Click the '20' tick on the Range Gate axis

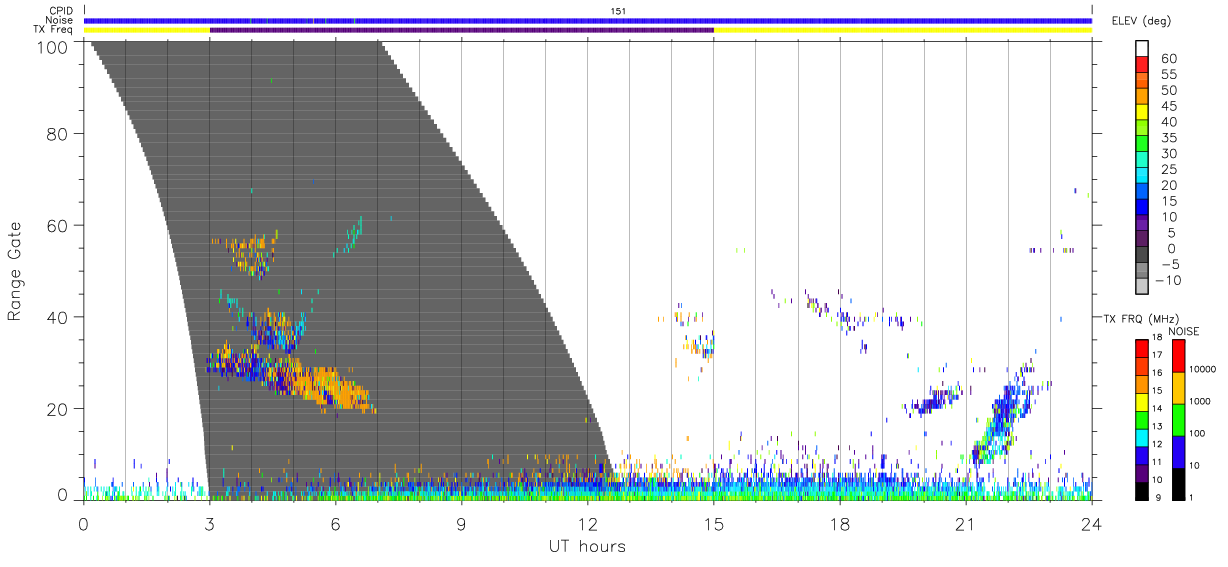click(x=57, y=409)
